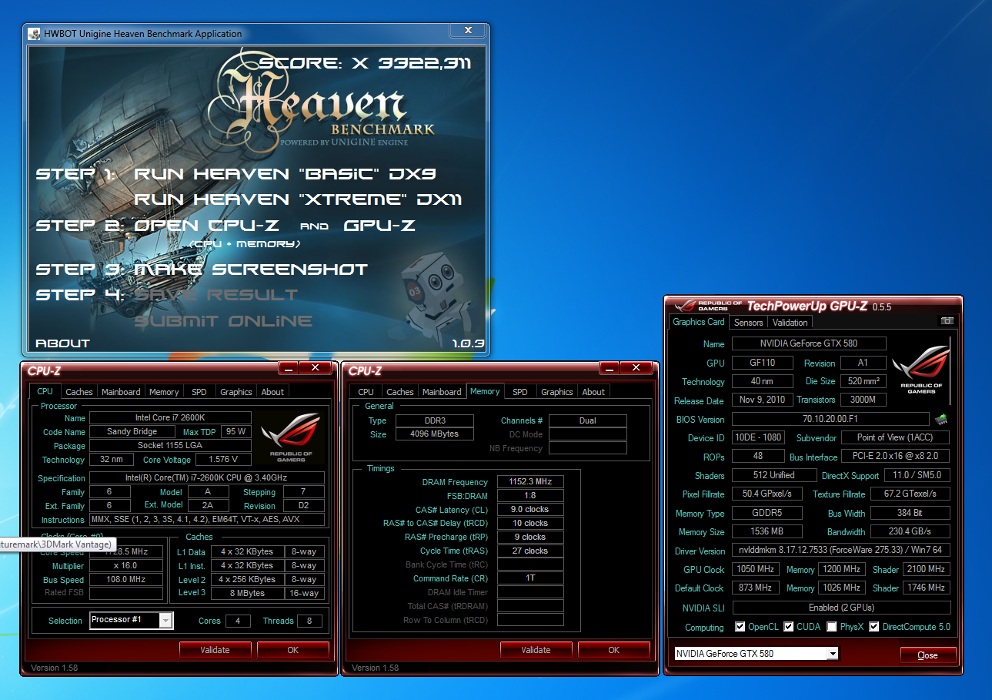Screen dimensions: 992x700
Task: Click Validate in the CPU-Z Memory window
Action: click(x=536, y=650)
